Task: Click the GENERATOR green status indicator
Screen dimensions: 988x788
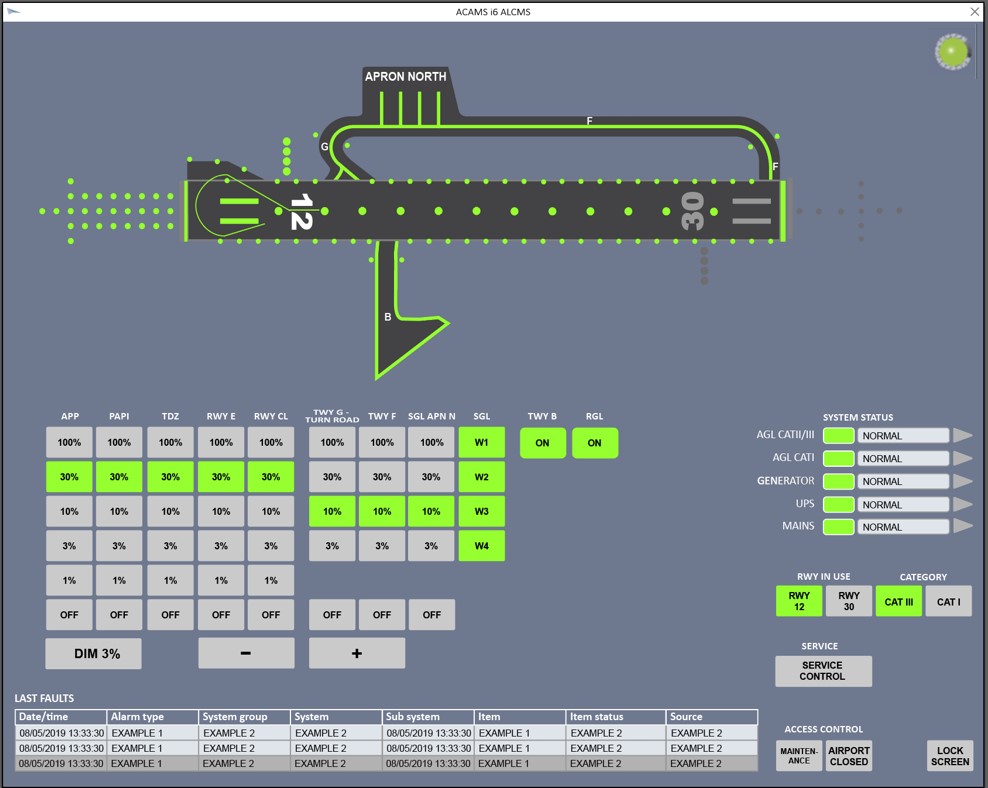Action: (x=838, y=481)
